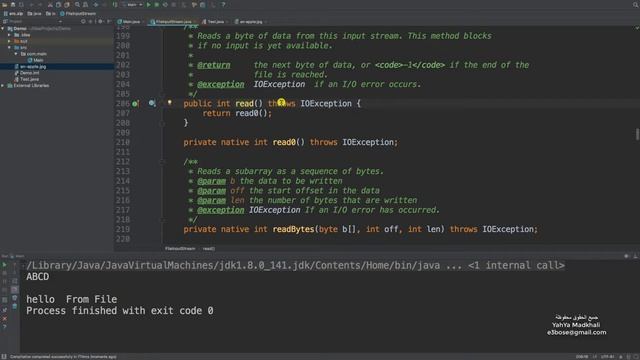Select Demo.iml in the project tree

coord(27,73)
